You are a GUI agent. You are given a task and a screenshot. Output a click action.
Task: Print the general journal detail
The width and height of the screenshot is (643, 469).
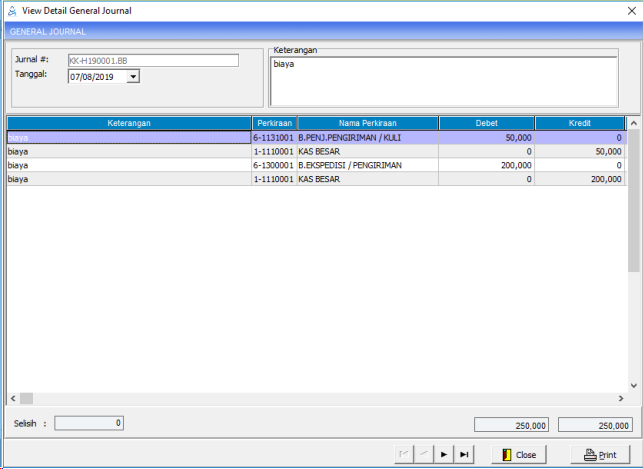598,454
